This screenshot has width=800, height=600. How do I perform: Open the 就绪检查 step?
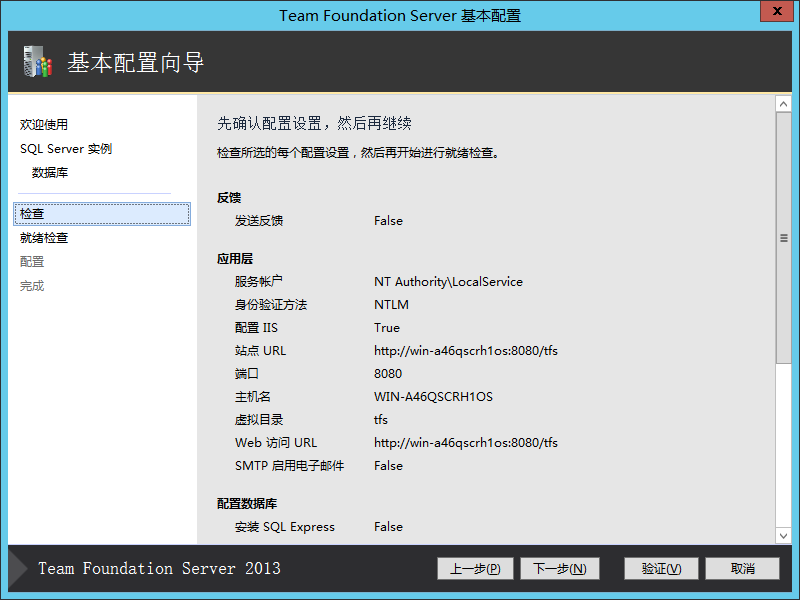(x=44, y=238)
